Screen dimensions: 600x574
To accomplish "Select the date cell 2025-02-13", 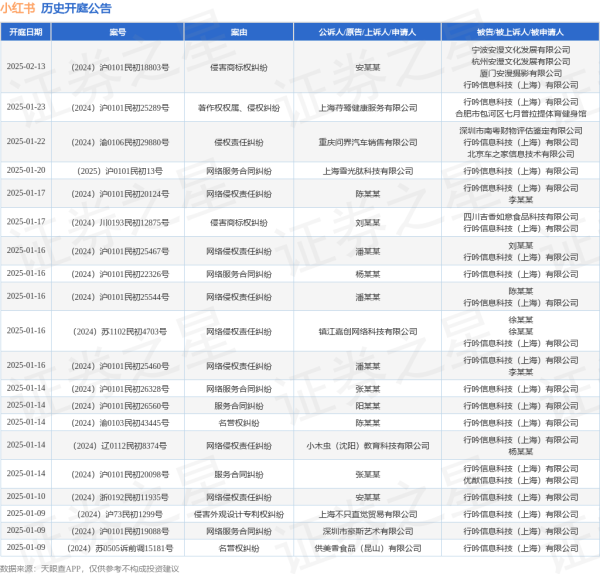I will point(26,67).
